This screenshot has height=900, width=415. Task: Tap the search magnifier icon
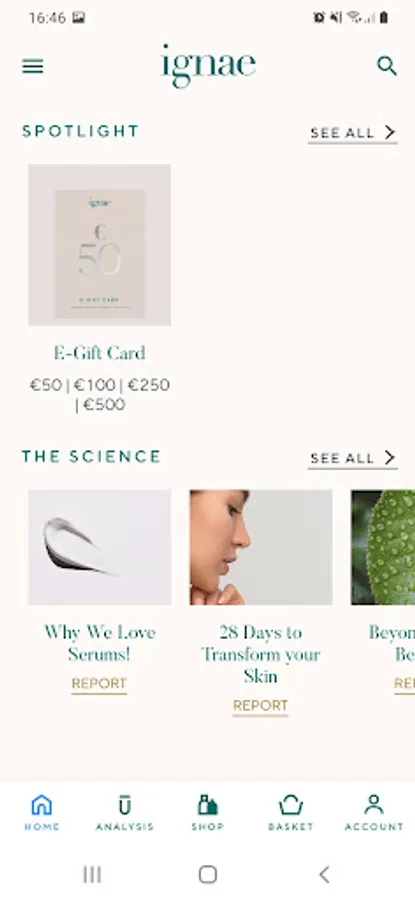pos(387,66)
